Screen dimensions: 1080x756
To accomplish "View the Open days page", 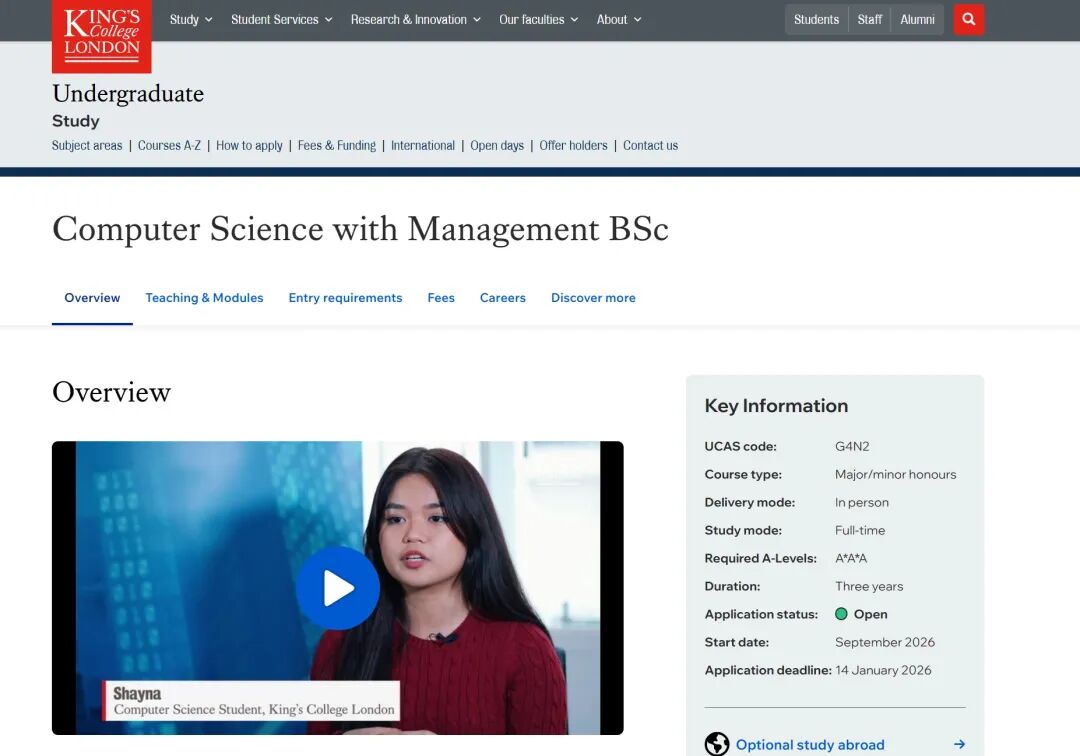I will coord(497,145).
